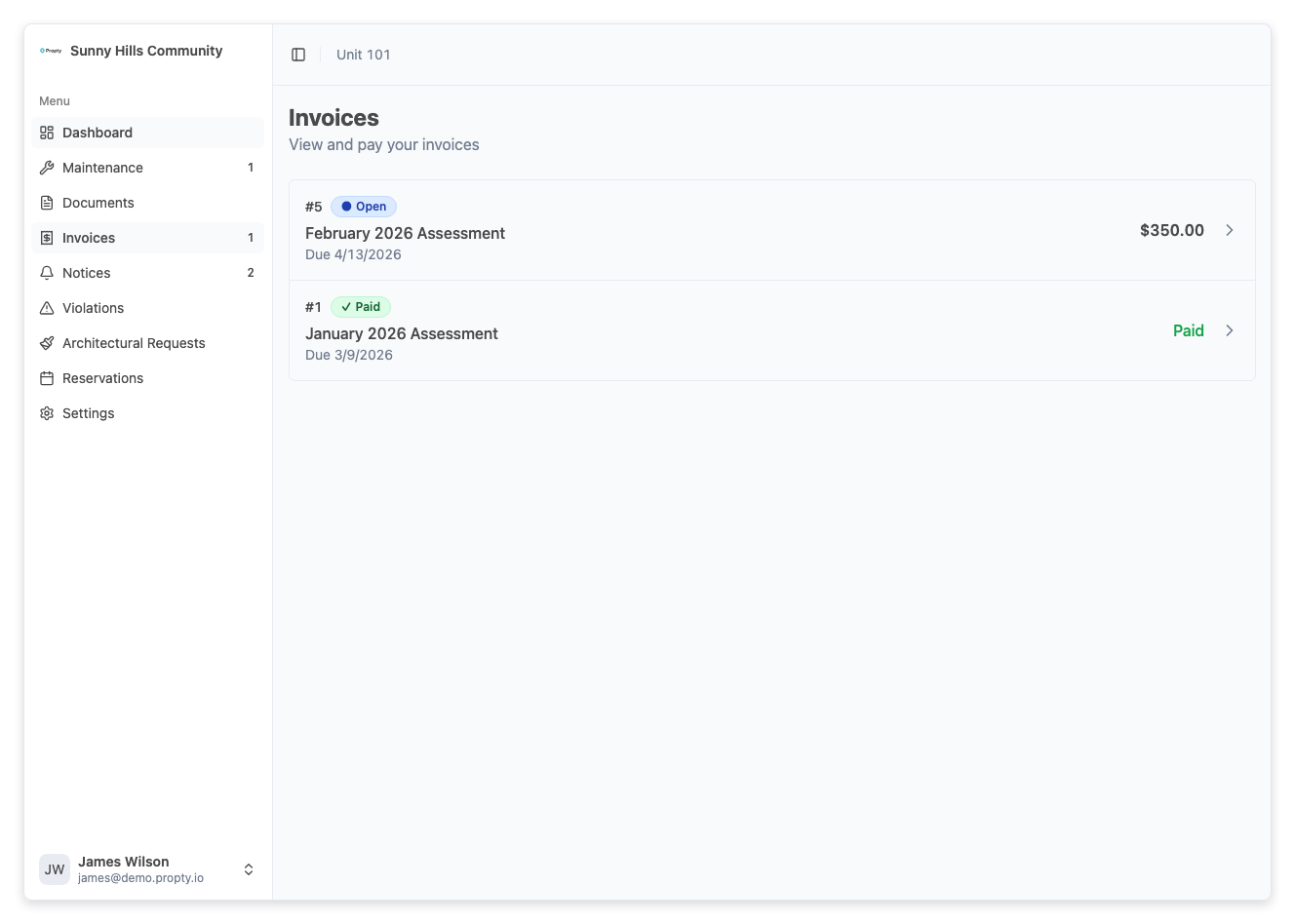The height and width of the screenshot is (924, 1295).
Task: Open Maintenance via the wrench icon
Action: (x=47, y=168)
